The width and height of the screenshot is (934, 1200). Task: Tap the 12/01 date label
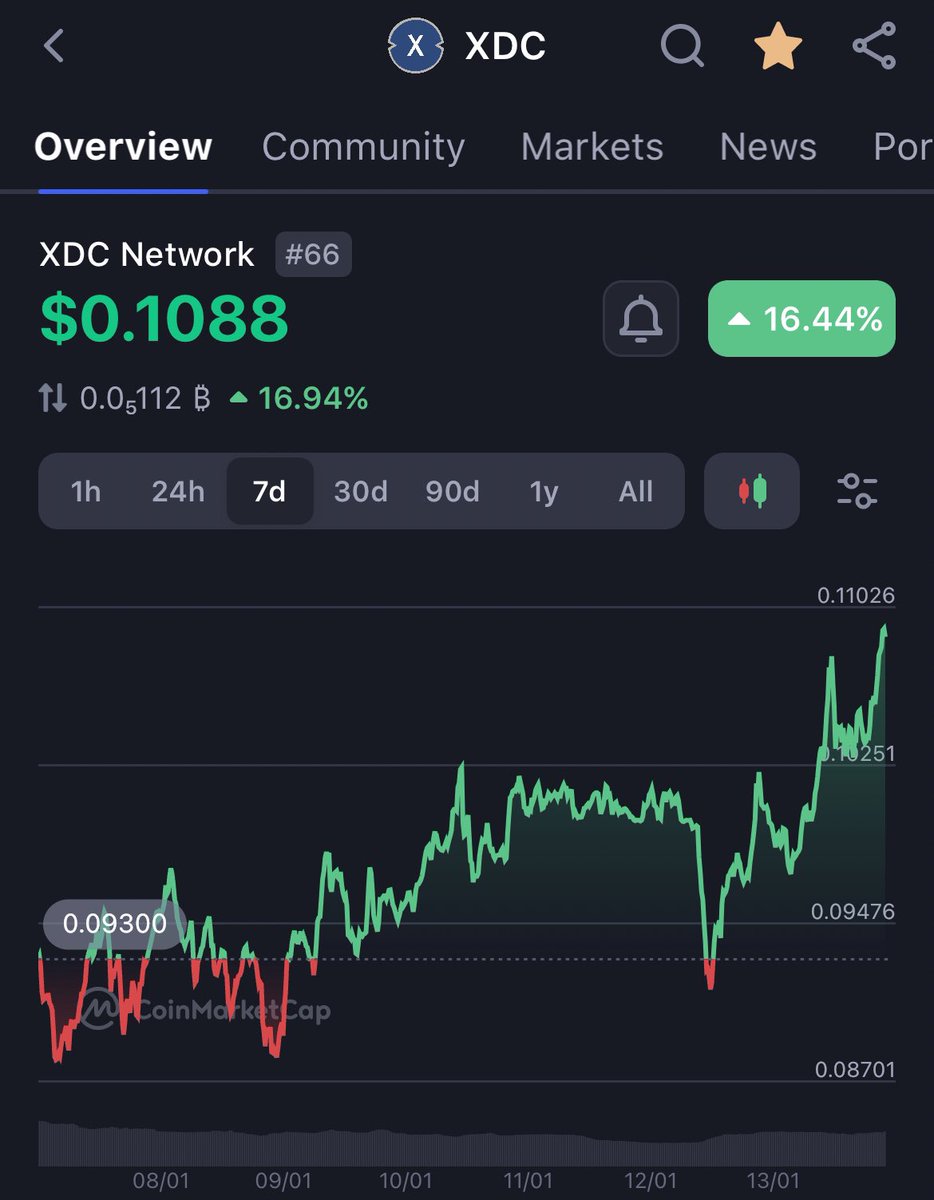coord(650,1182)
